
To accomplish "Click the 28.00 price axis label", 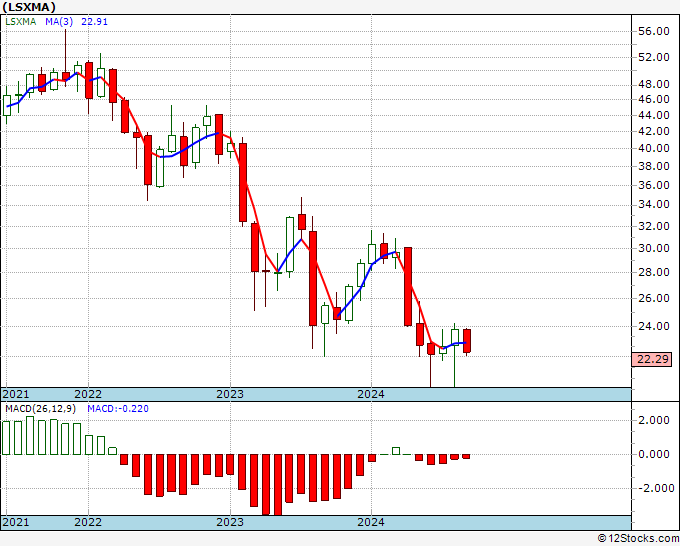I will point(654,272).
